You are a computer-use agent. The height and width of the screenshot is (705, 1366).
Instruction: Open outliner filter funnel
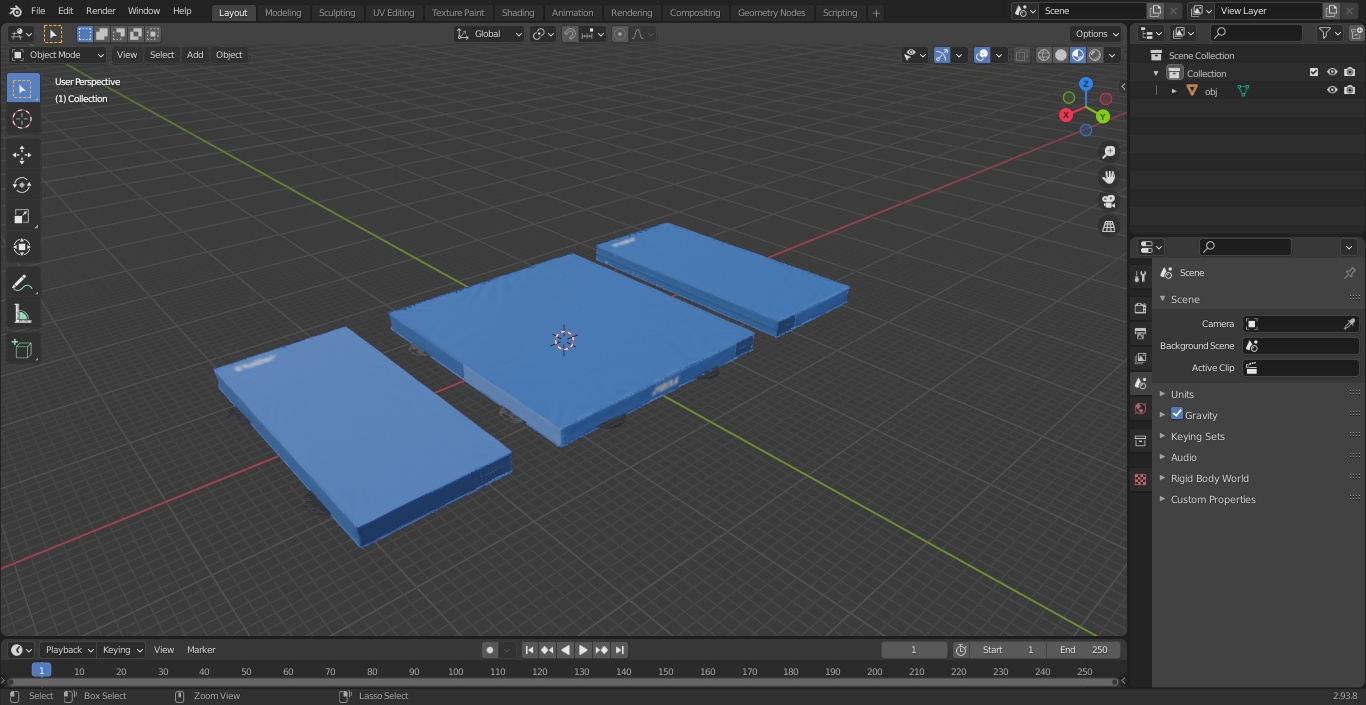coord(1329,33)
